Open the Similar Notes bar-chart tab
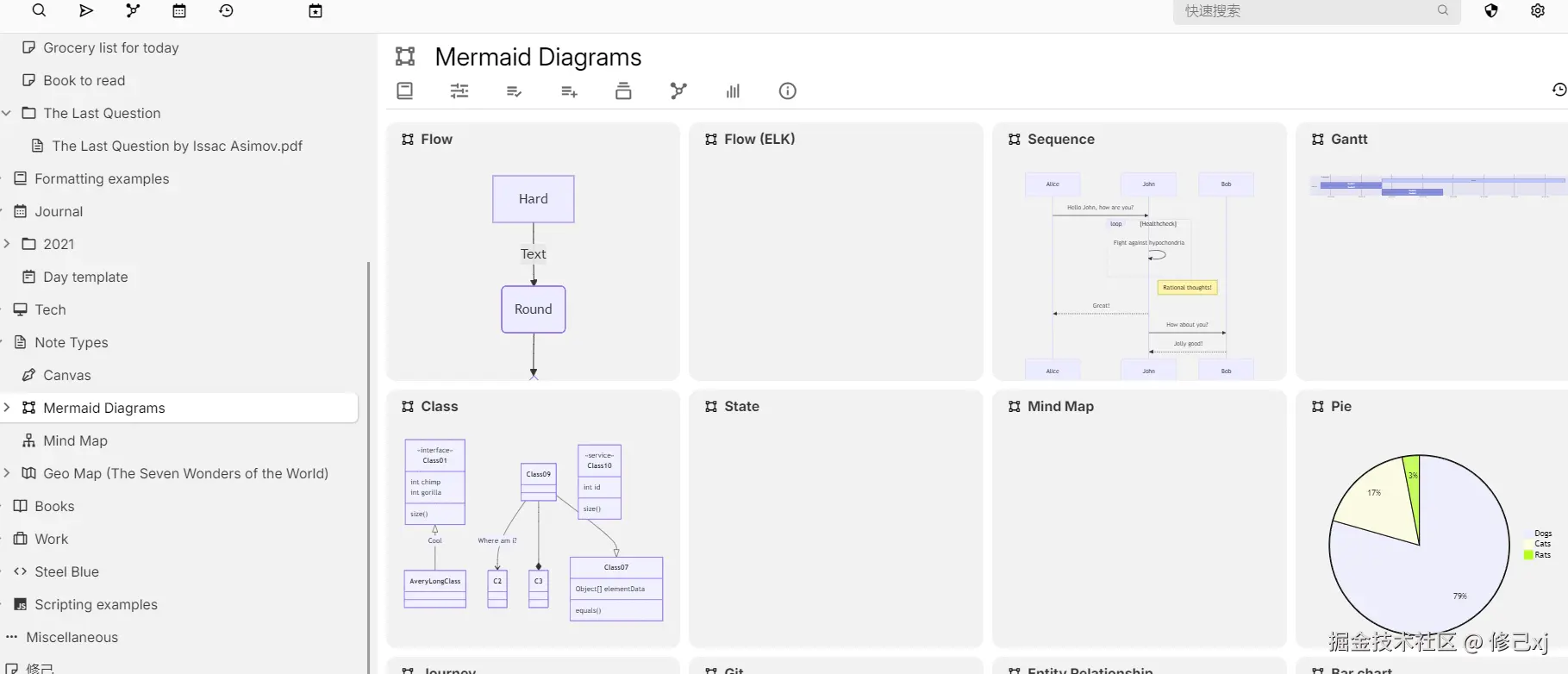 click(733, 90)
